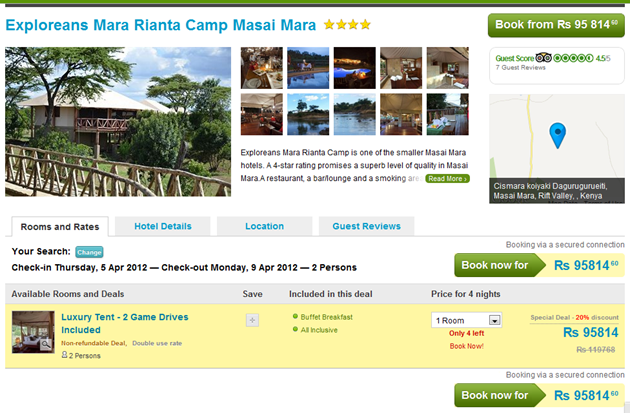630x413 pixels.
Task: Click the red Book Now! link
Action: [467, 345]
